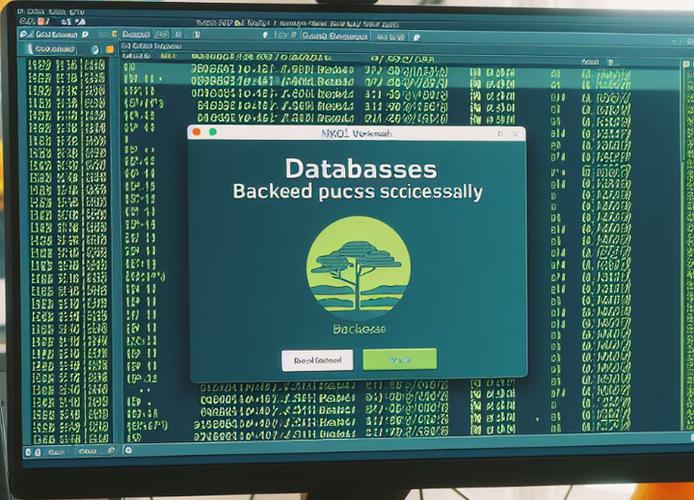This screenshot has width=694, height=500.
Task: Click the white button beside the green dialog button
Action: click(x=317, y=360)
